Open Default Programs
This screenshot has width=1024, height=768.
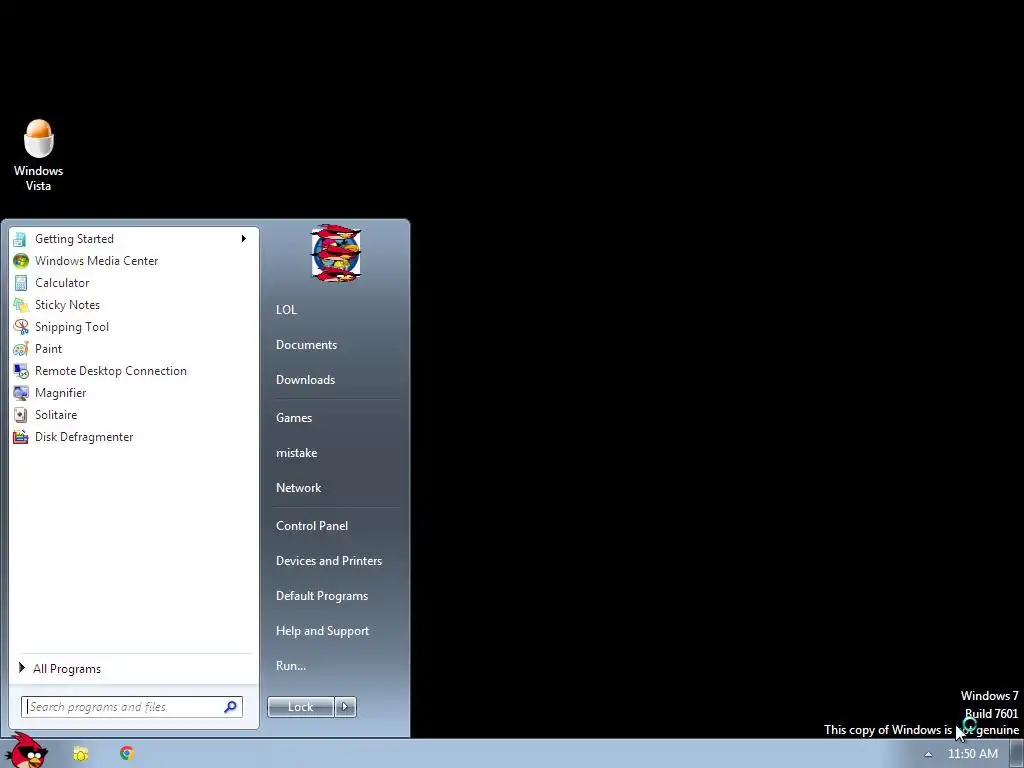(x=322, y=596)
